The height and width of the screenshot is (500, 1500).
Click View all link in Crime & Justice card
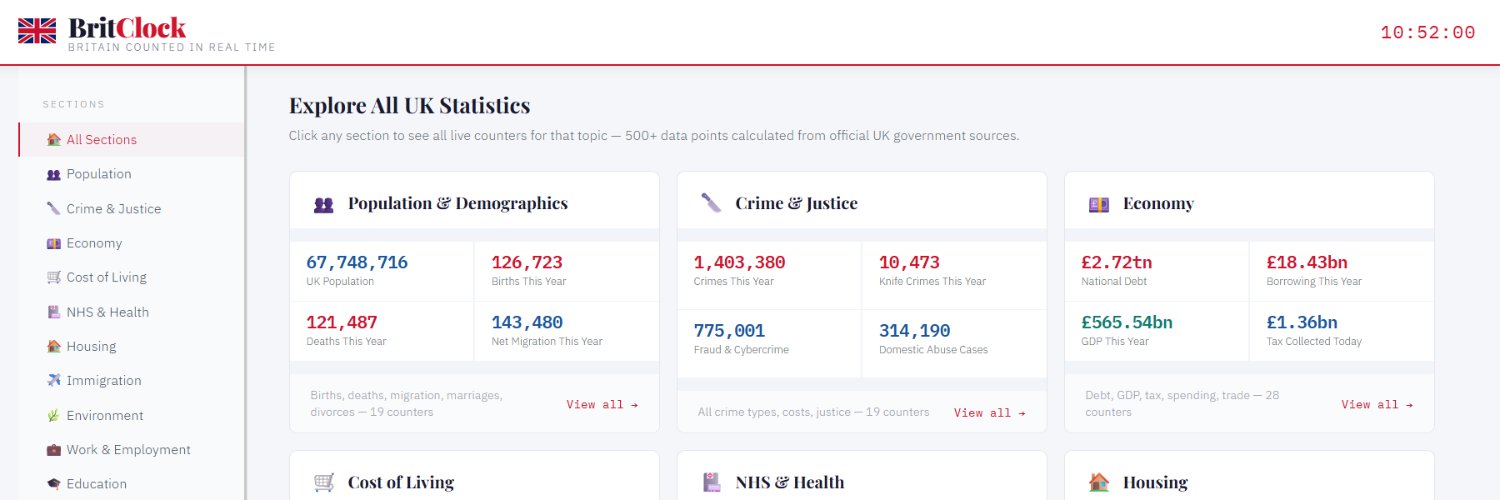[x=989, y=413]
